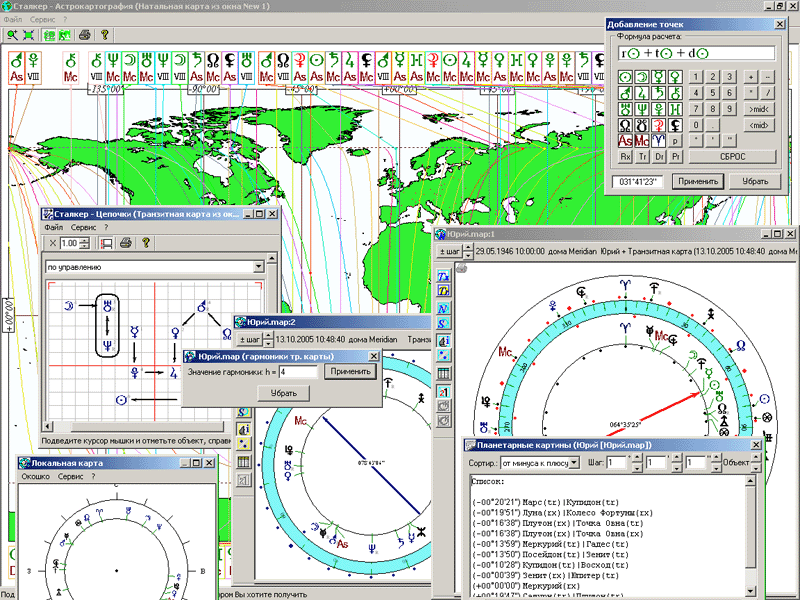Click the table grid icon in the Юрий.map:1 sidebar
Screen dimensions: 800x600
[x=443, y=373]
